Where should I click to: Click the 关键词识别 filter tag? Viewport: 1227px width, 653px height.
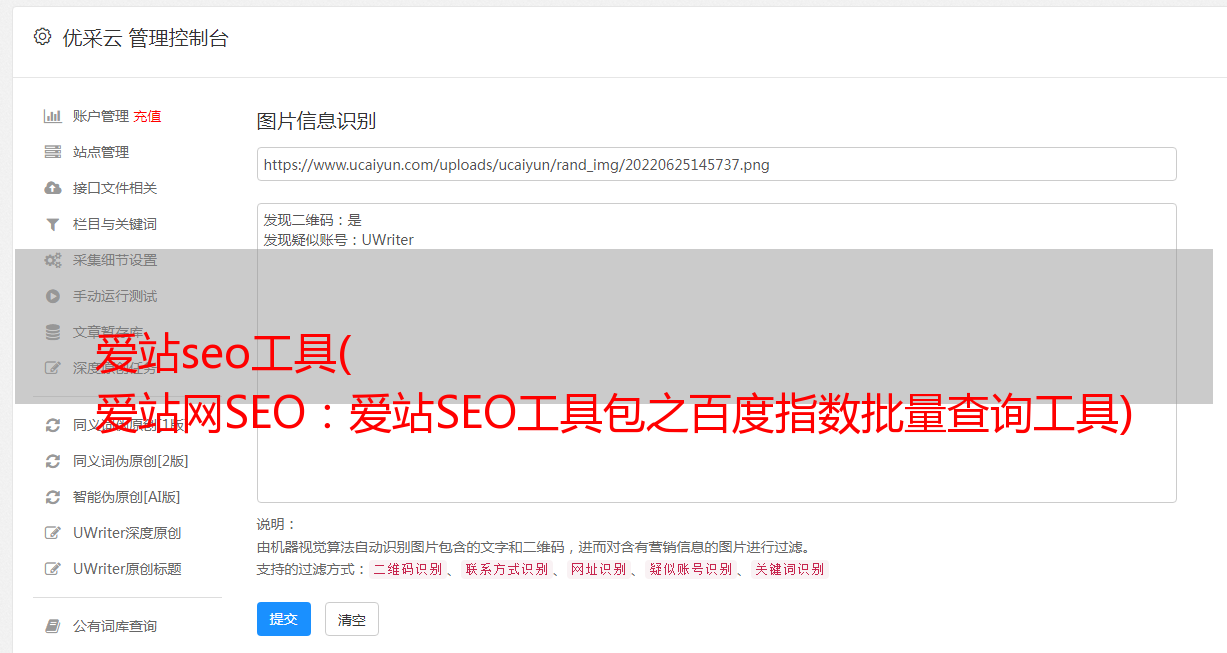(790, 569)
